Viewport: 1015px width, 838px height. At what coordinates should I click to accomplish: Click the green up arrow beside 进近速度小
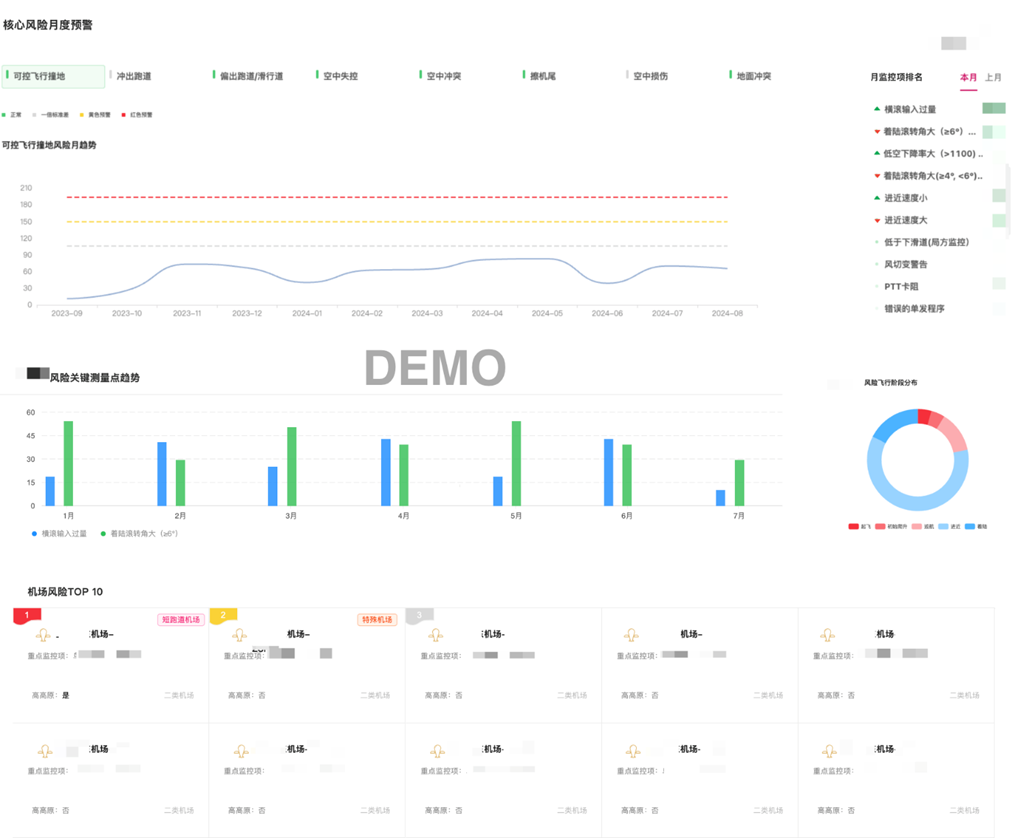click(877, 198)
